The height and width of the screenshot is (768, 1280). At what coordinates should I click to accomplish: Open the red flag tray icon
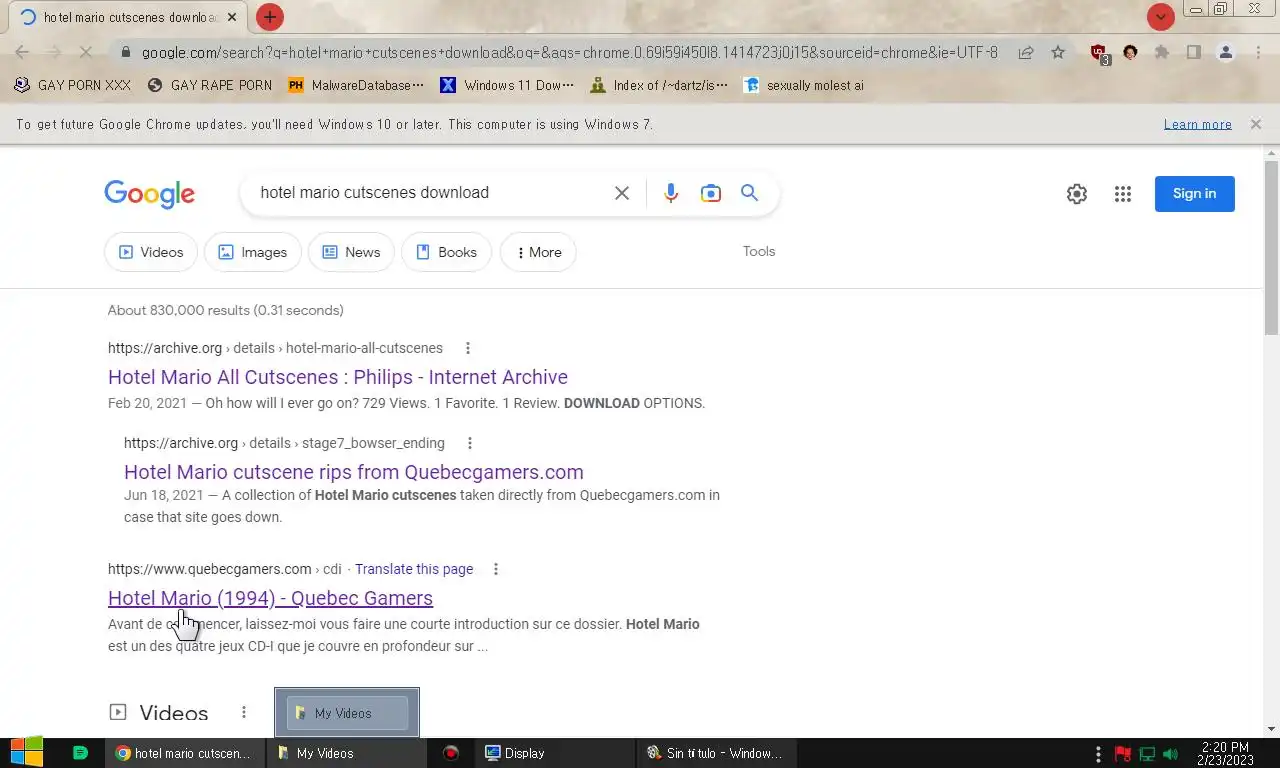[x=1123, y=754]
